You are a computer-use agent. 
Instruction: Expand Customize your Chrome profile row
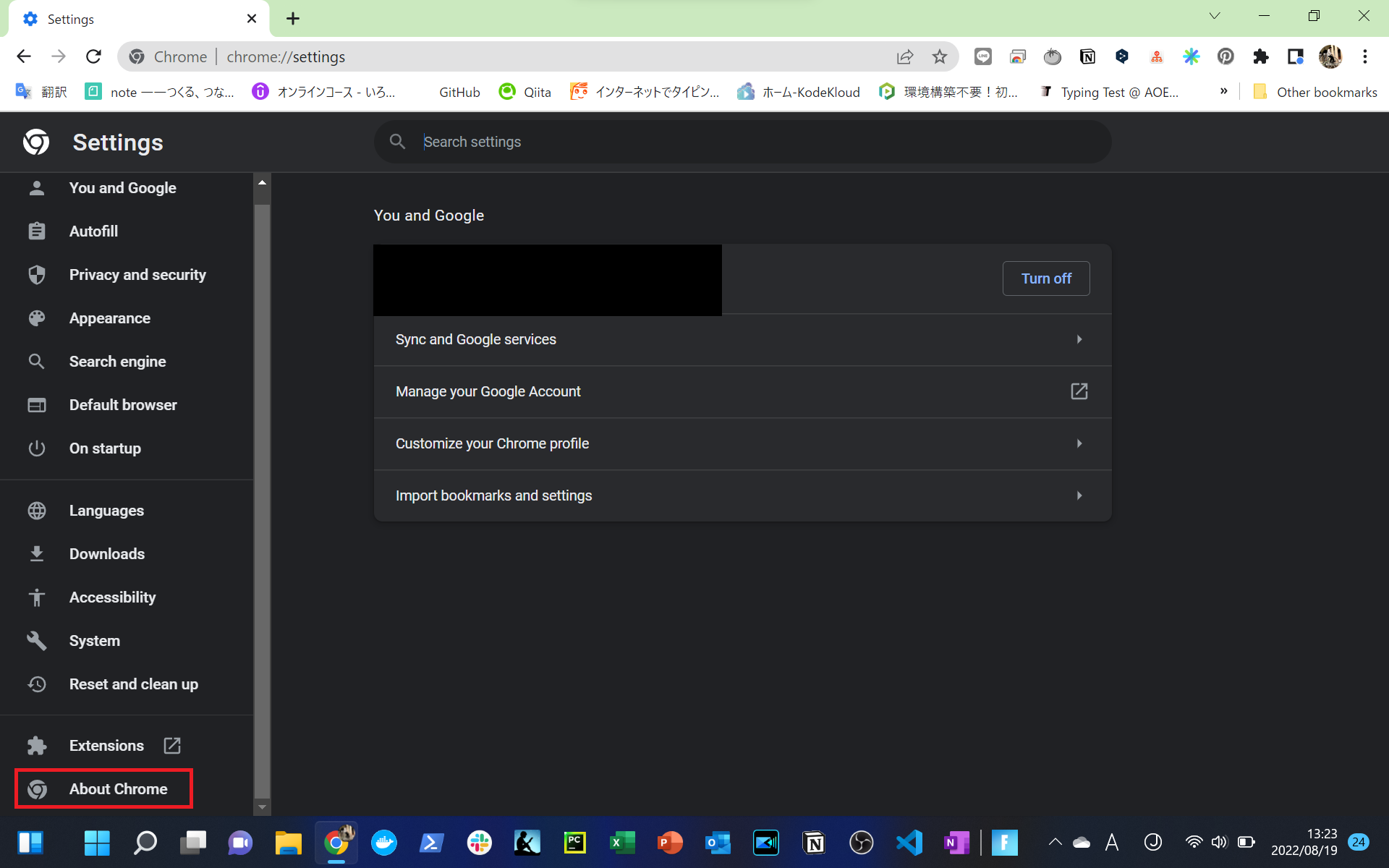[742, 443]
